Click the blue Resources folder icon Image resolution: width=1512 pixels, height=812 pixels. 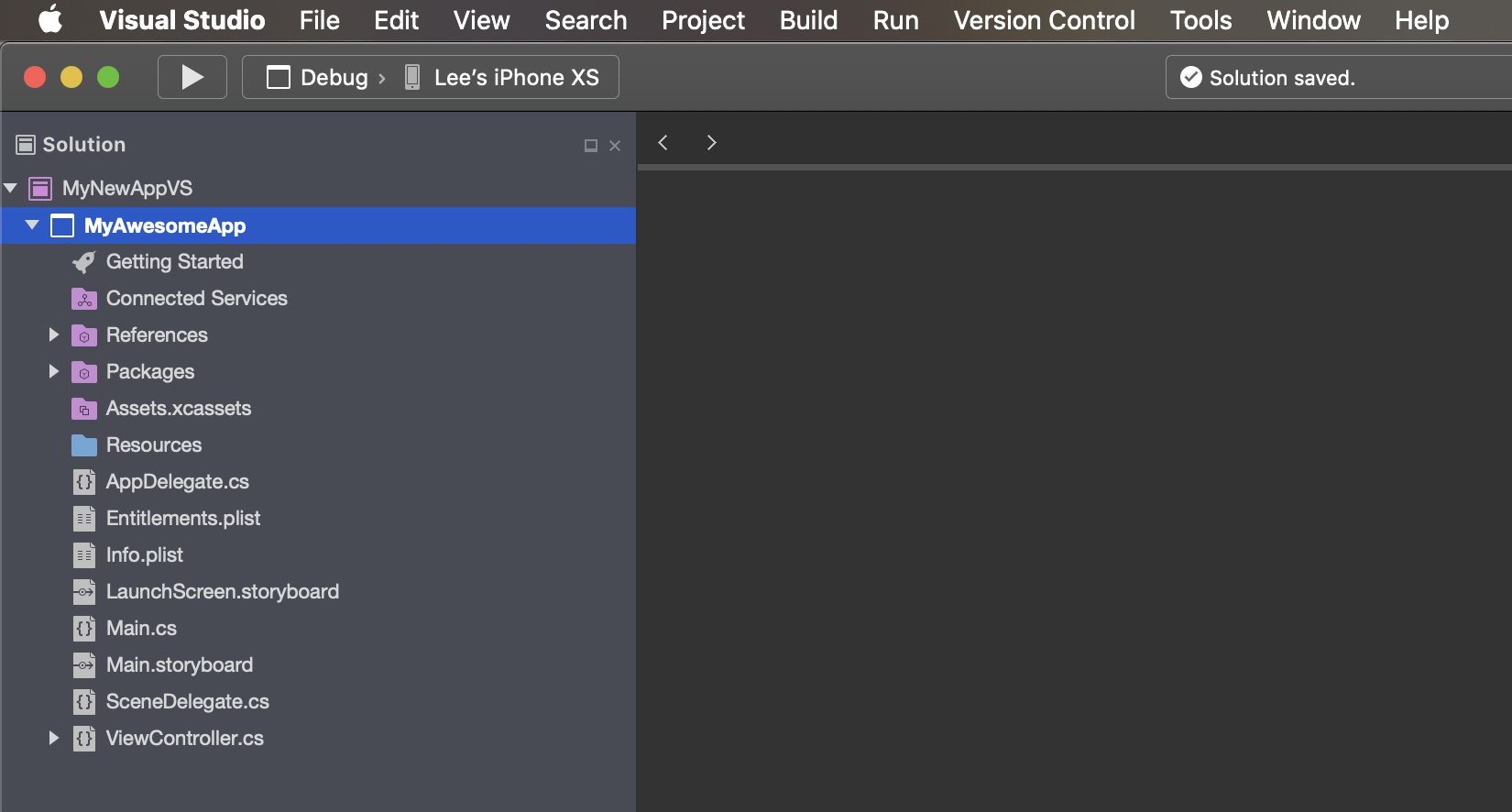(x=84, y=445)
